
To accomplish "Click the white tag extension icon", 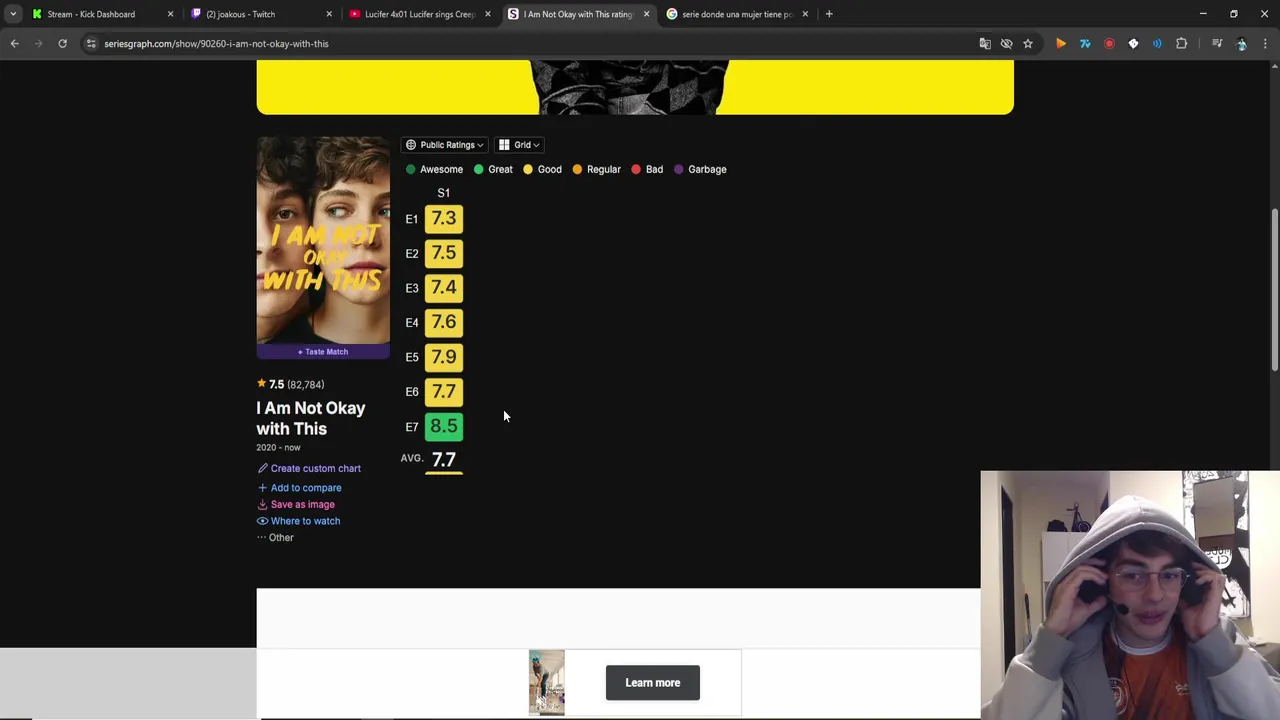I will click(x=1133, y=44).
